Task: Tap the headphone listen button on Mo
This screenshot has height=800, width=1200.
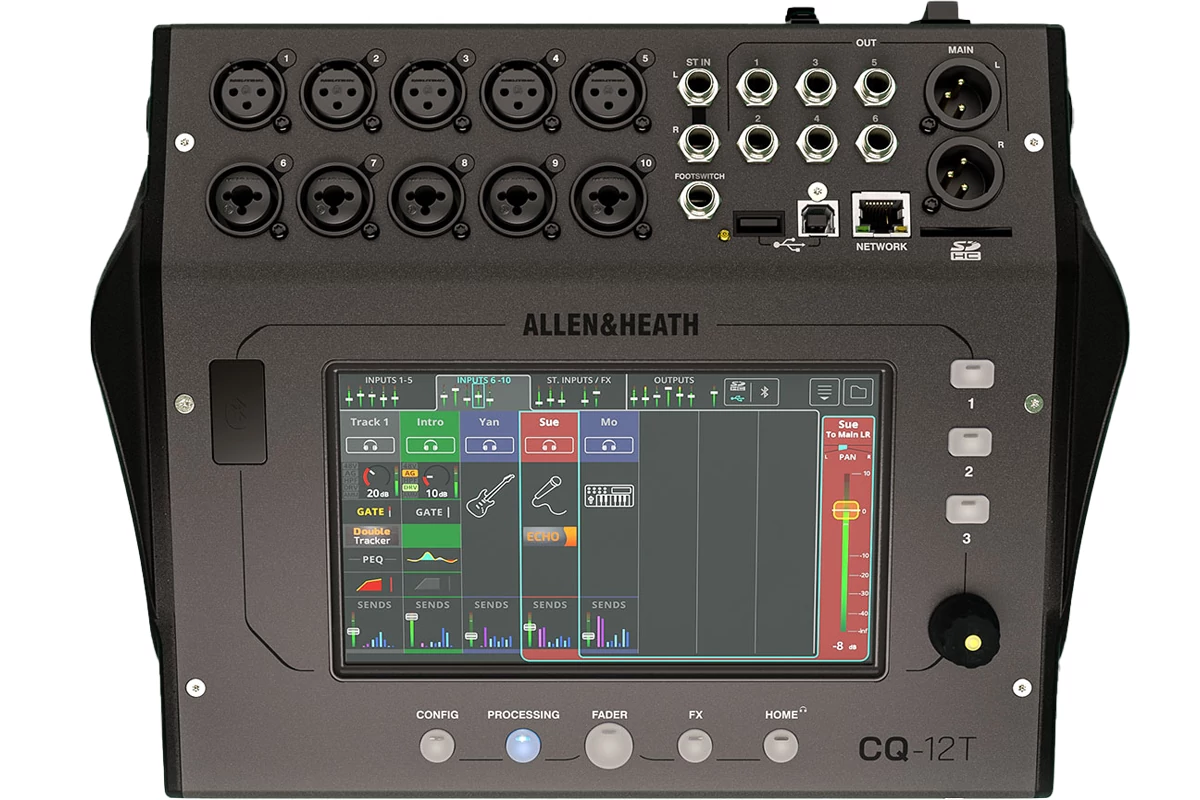Action: [609, 445]
